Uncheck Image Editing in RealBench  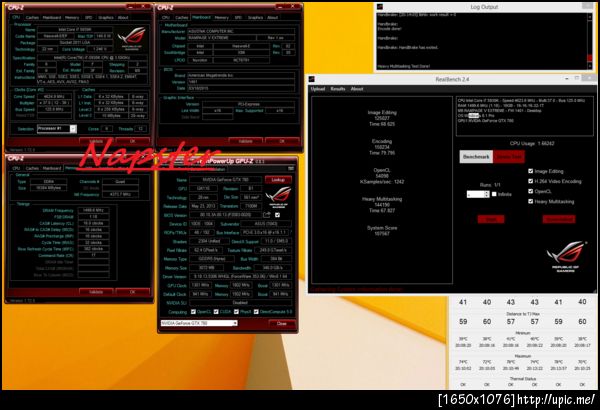click(x=530, y=171)
